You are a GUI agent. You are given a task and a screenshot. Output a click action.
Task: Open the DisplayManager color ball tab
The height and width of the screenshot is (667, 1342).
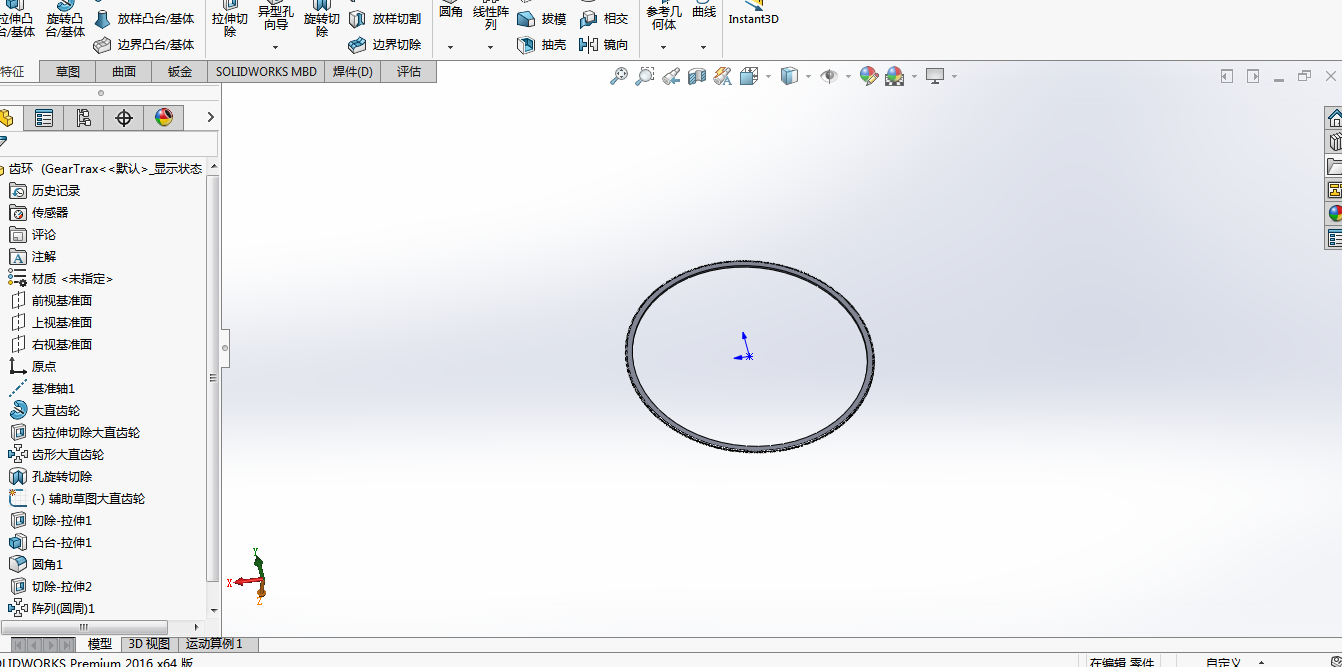point(164,118)
